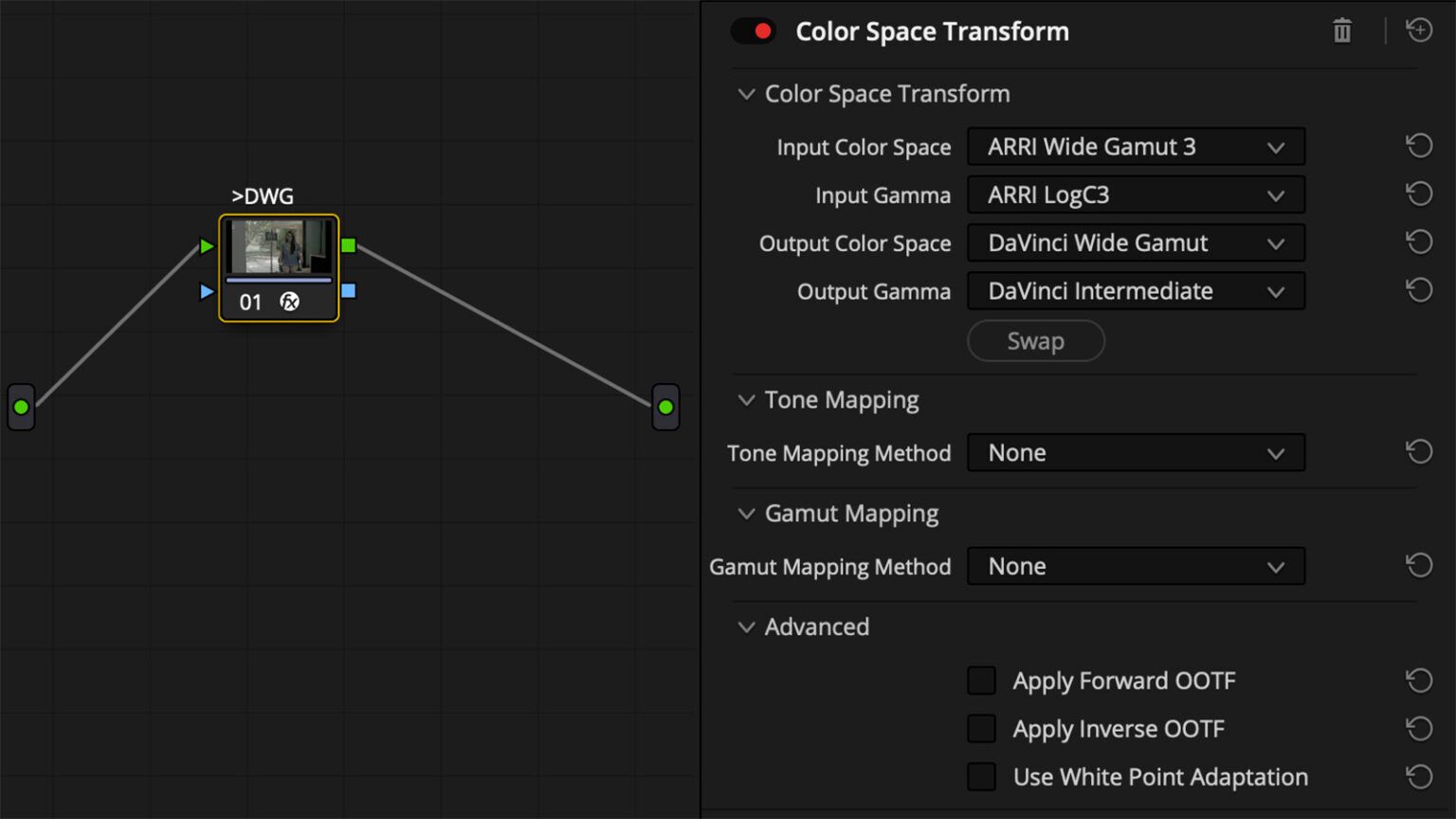Reset the Apply Forward OOTF option
The image size is (1456, 819).
pyautogui.click(x=1419, y=680)
